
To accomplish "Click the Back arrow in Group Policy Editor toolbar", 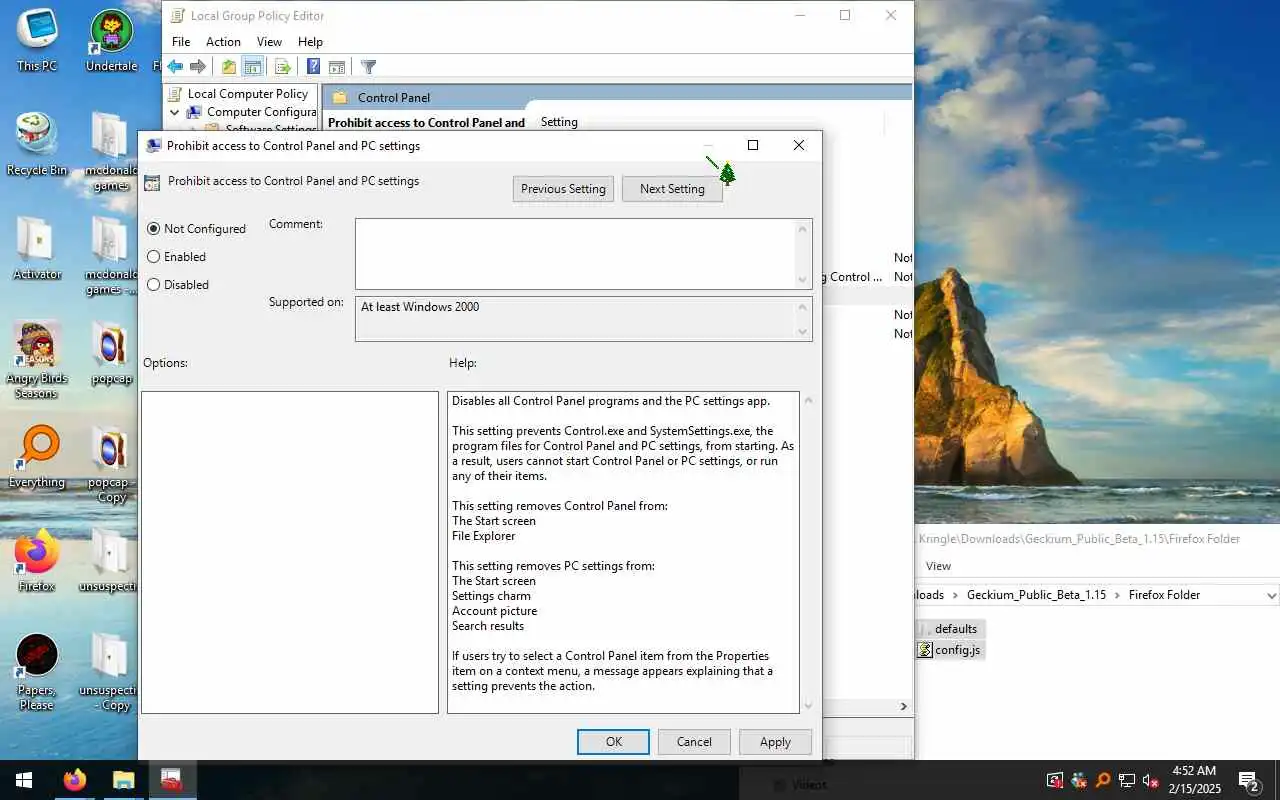I will [x=175, y=67].
